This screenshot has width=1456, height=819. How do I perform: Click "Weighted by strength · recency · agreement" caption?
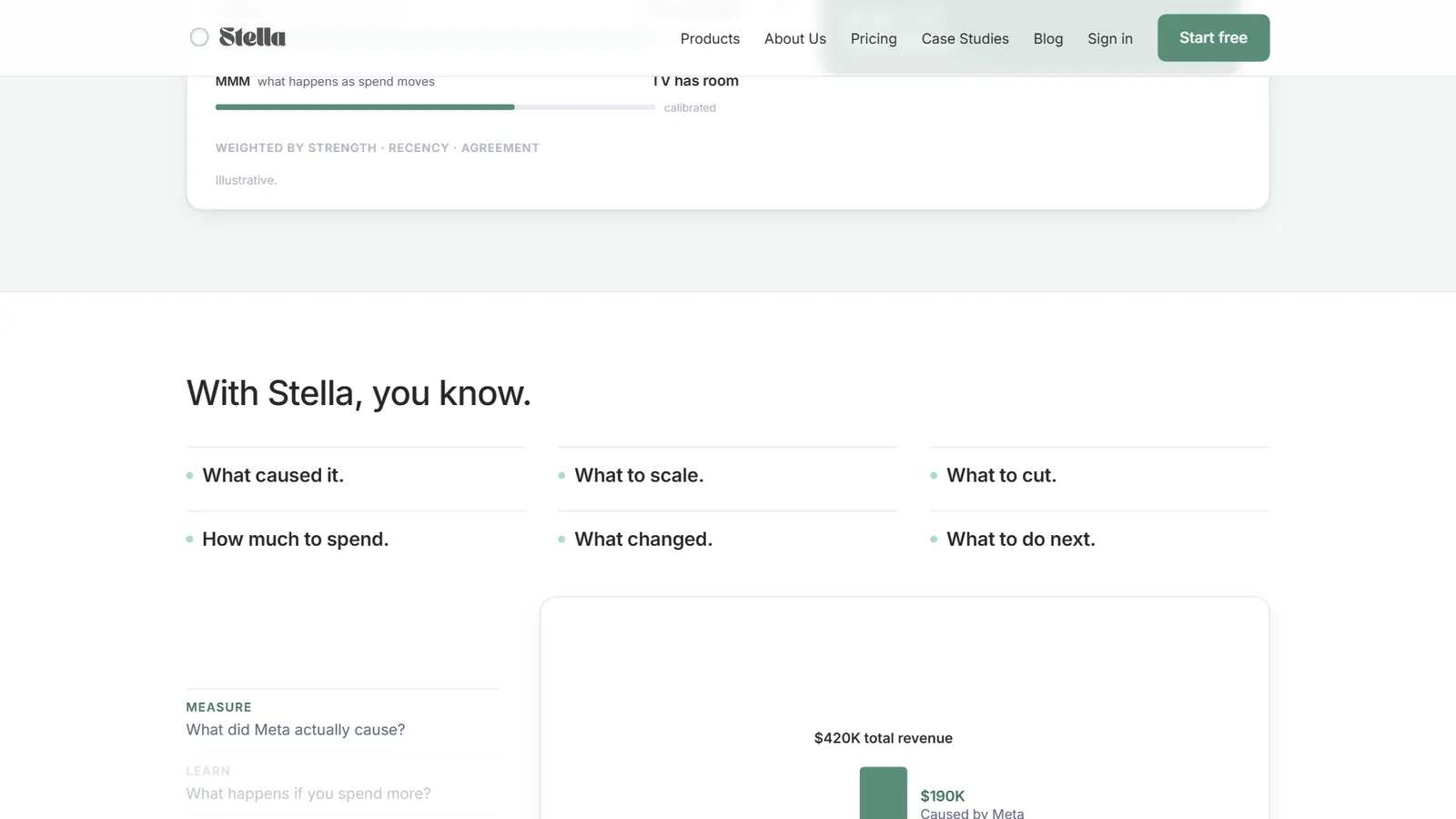point(377,147)
